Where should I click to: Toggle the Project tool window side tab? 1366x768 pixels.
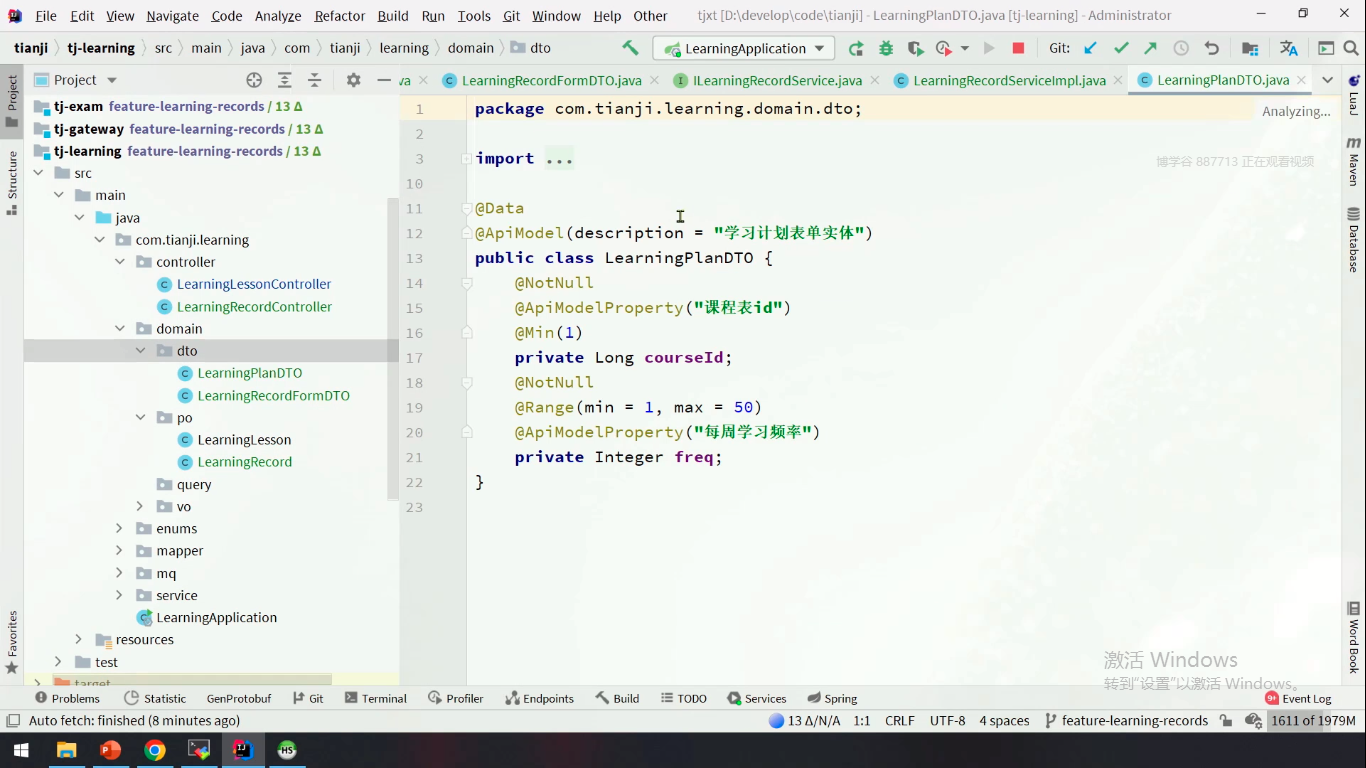pos(12,102)
